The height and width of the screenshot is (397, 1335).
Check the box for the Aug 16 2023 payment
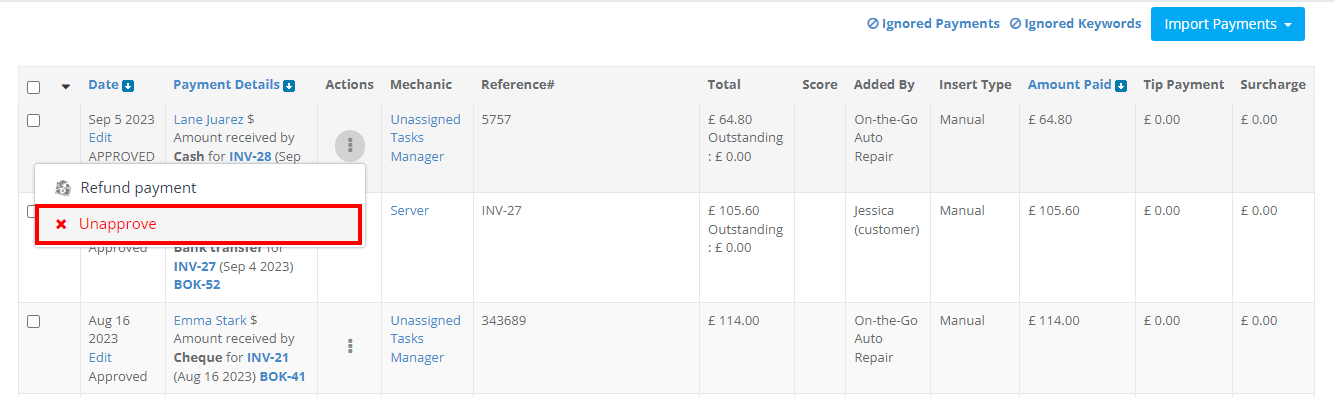(x=33, y=321)
